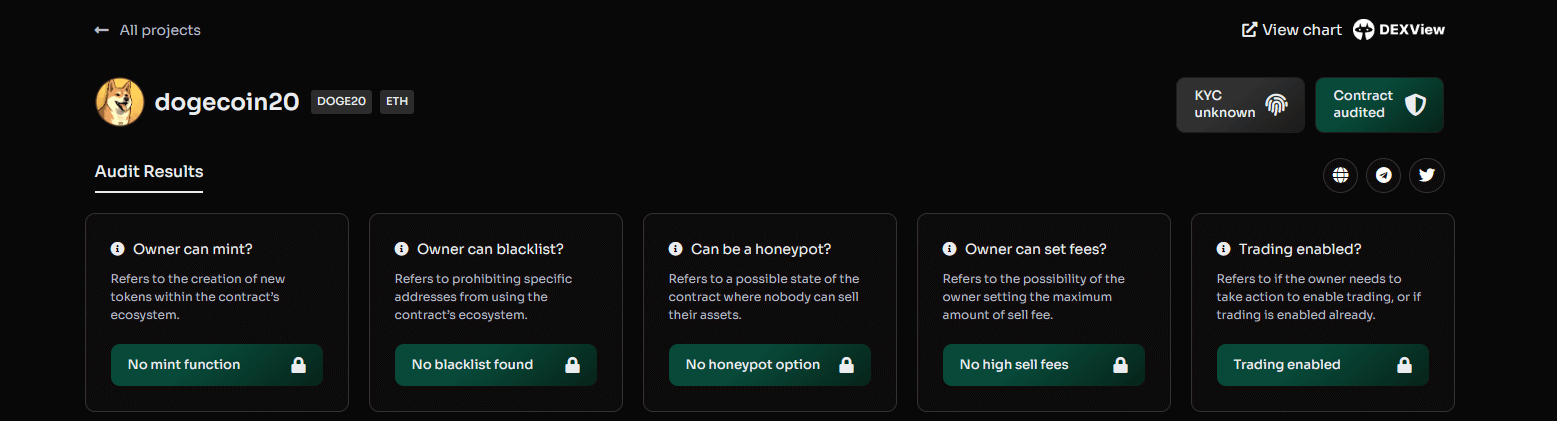Click the info icon beside Owner can mint
The image size is (1557, 421).
coord(117,249)
